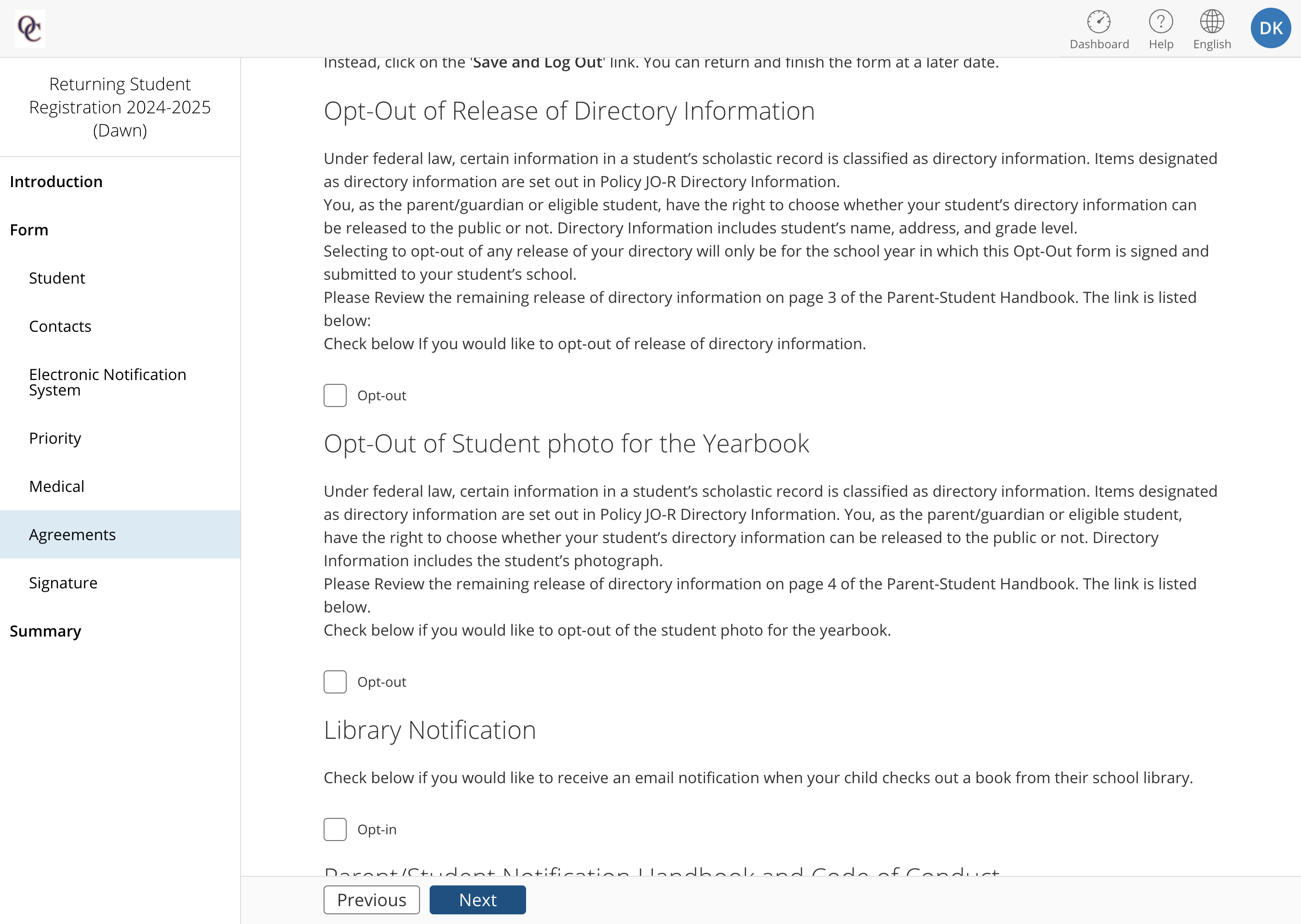Go to the Summary section
This screenshot has height=924, width=1301.
point(45,631)
